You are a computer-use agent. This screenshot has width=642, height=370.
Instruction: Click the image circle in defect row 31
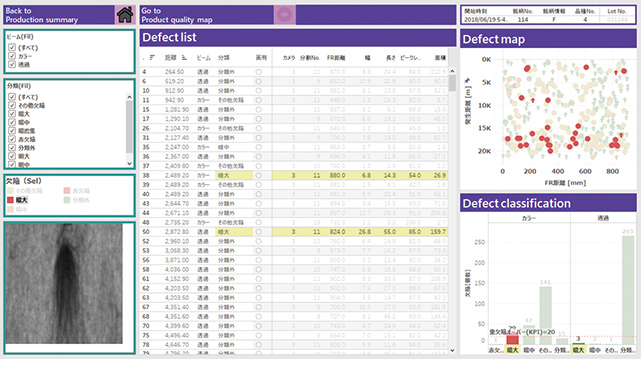tap(258, 138)
